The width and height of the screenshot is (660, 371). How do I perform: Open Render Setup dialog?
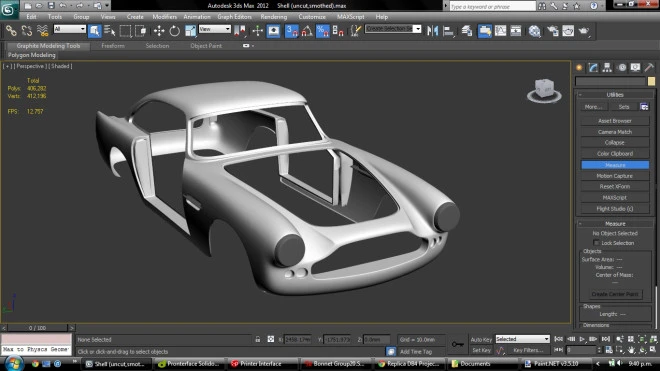553,31
